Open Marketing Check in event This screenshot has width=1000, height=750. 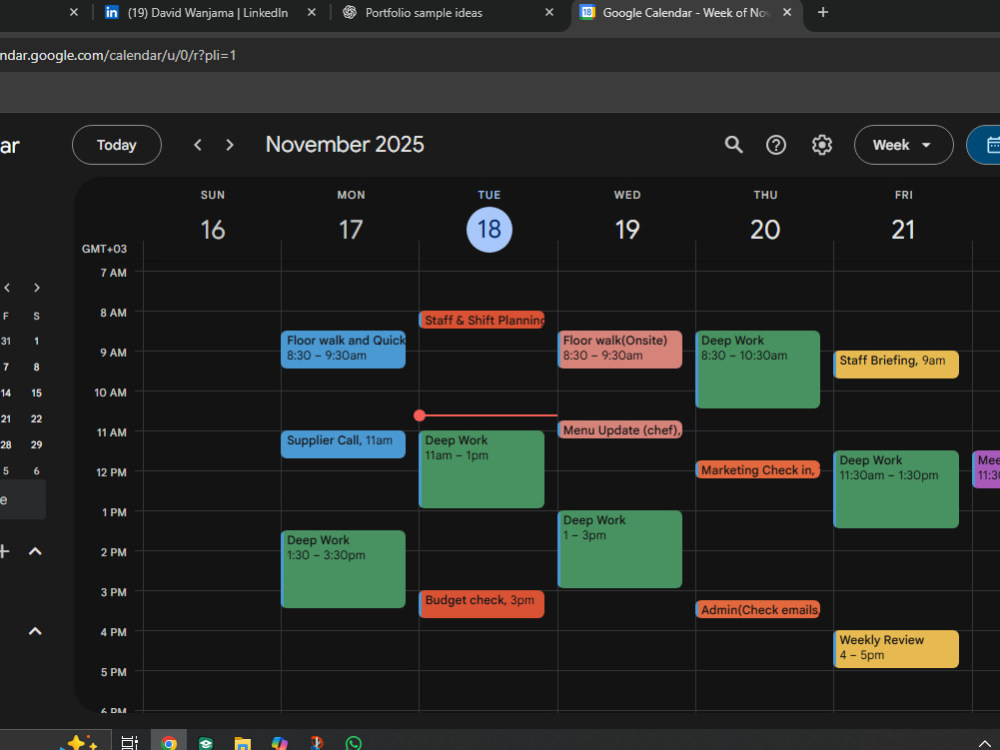tap(758, 469)
